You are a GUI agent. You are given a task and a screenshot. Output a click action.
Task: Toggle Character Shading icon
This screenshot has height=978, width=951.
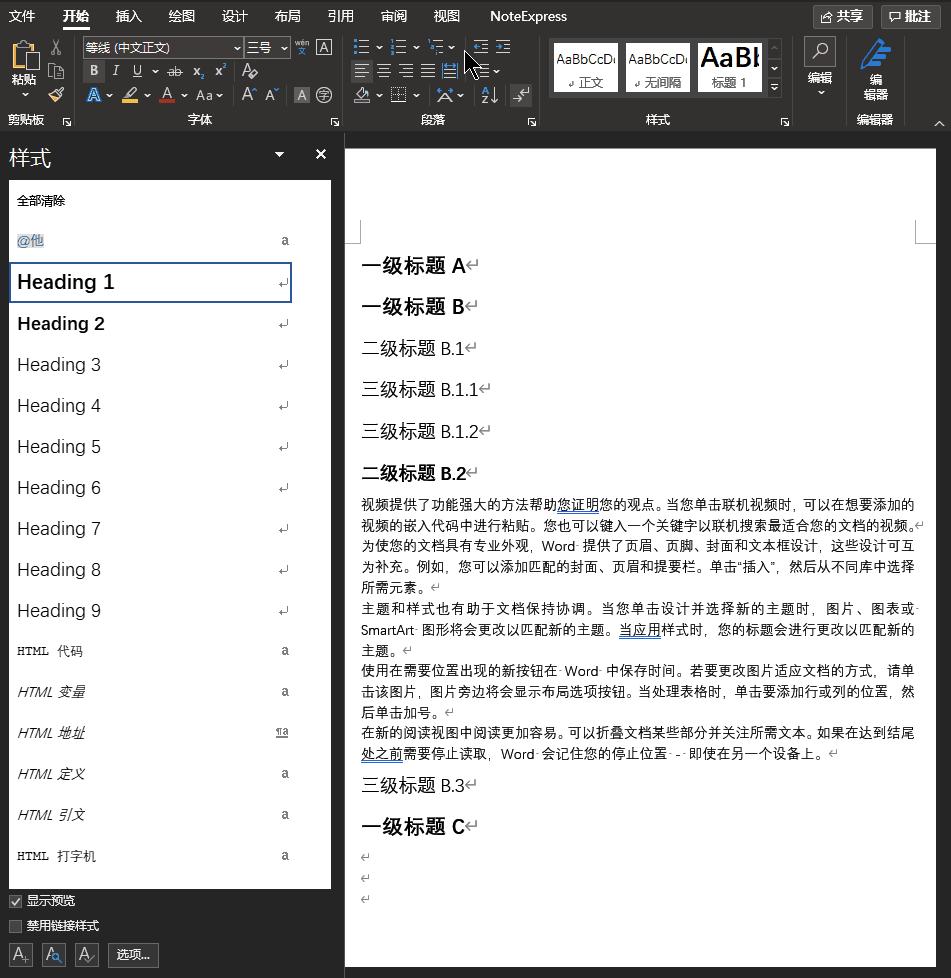tap(302, 95)
